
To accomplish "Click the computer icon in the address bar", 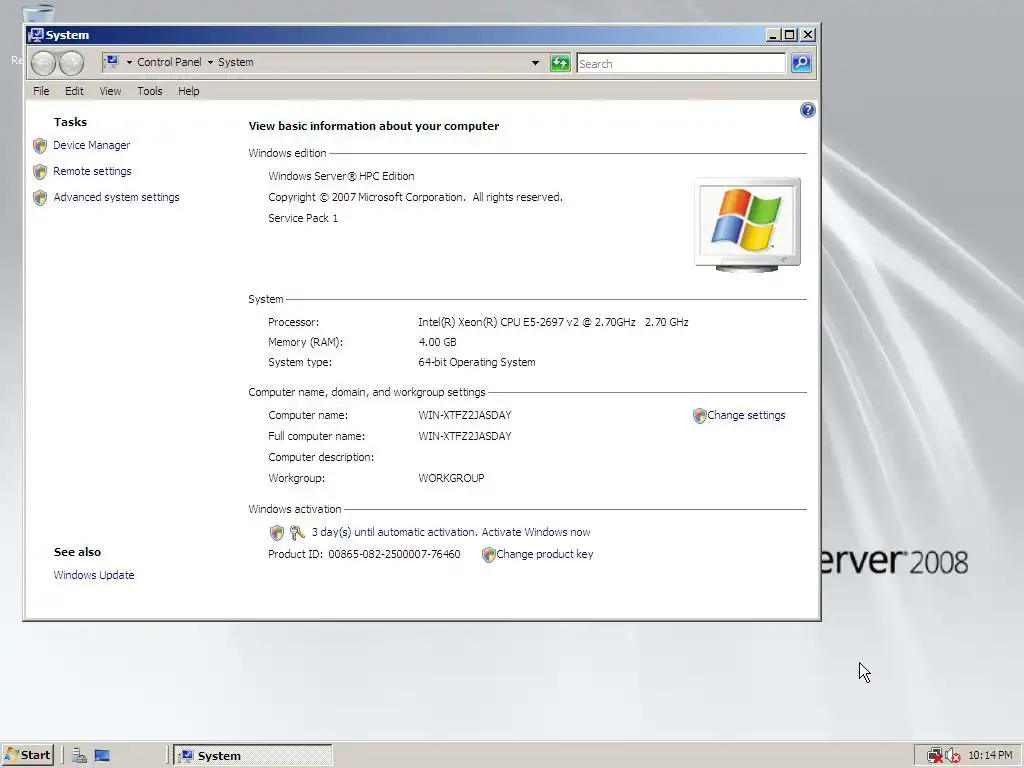I will 112,62.
